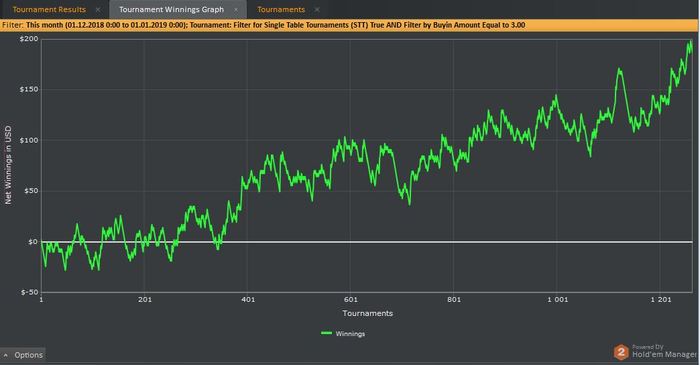700x365 pixels.
Task: Open the Tournaments tab
Action: click(x=281, y=9)
